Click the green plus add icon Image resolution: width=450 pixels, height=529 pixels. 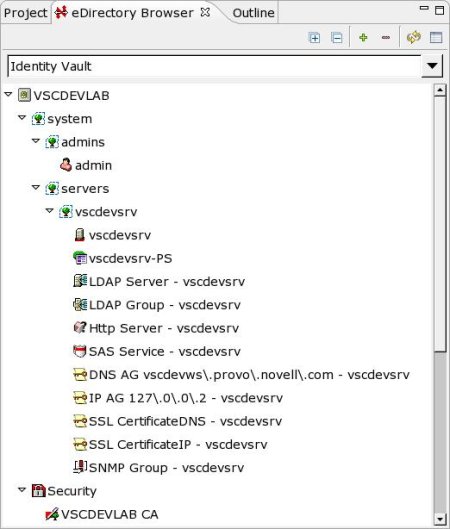(x=363, y=37)
